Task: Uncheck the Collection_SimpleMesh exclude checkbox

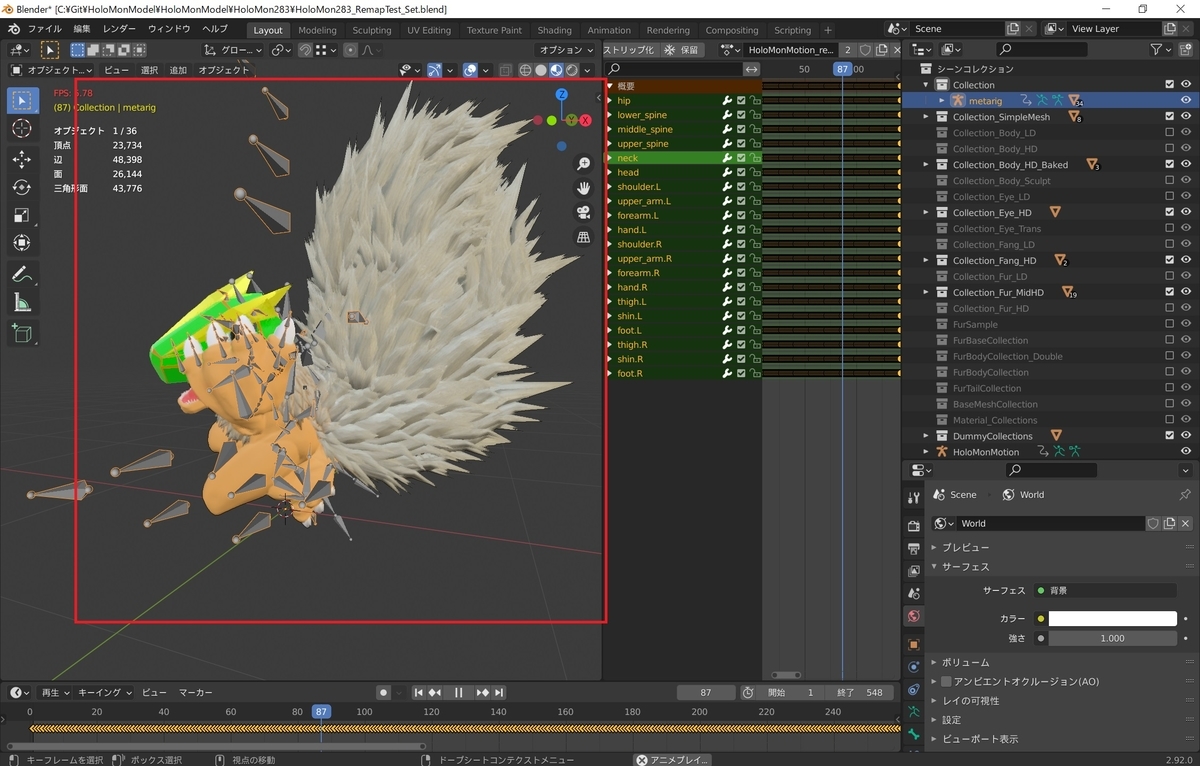Action: 1169,117
